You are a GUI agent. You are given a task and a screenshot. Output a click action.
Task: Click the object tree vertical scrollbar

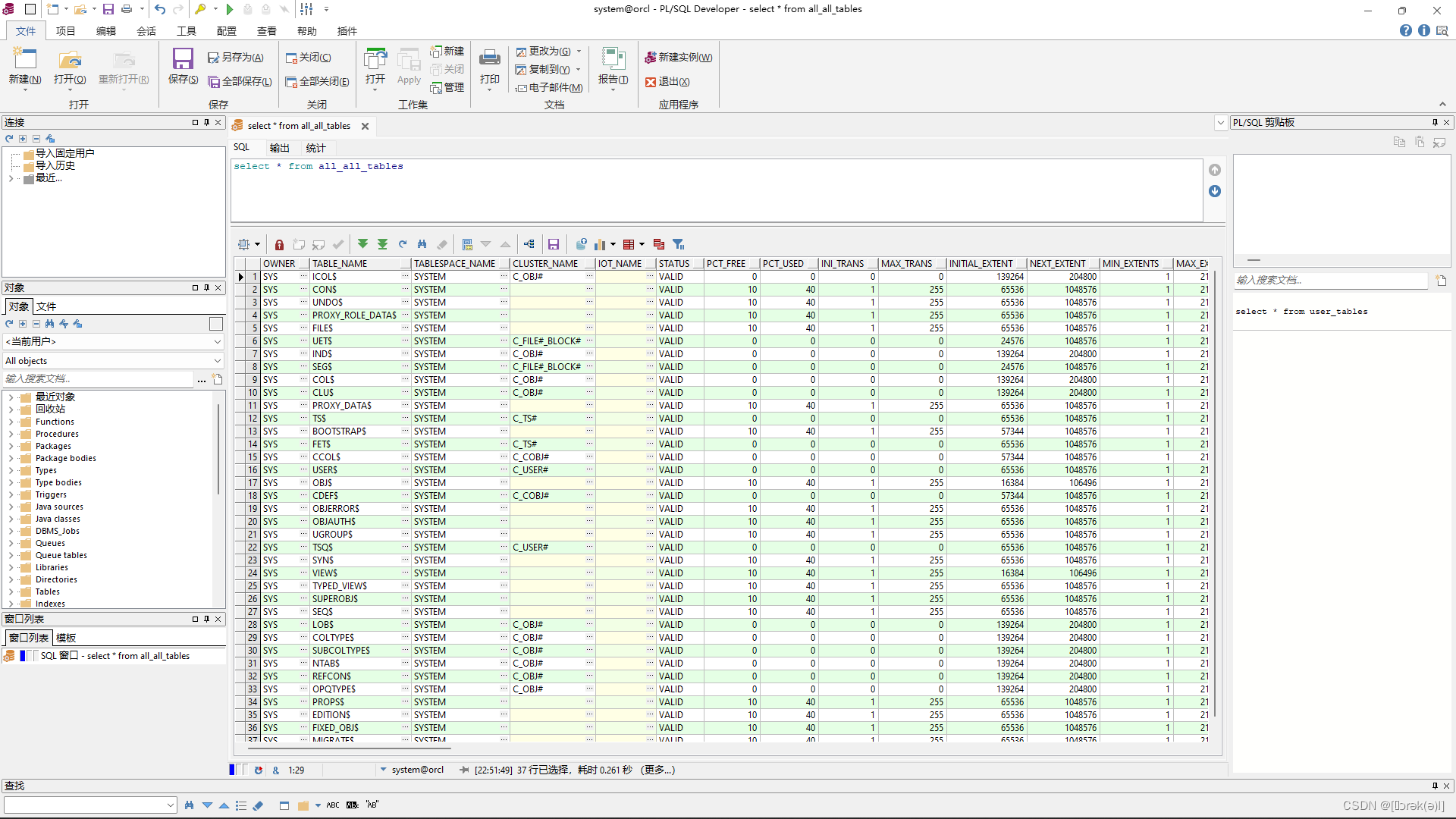[219, 447]
